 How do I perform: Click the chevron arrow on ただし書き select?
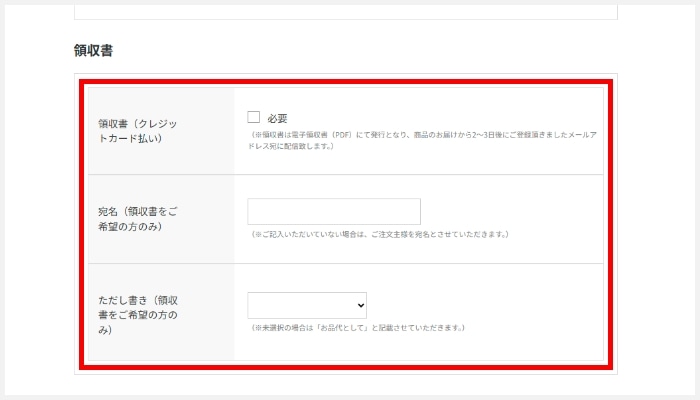[x=359, y=306]
